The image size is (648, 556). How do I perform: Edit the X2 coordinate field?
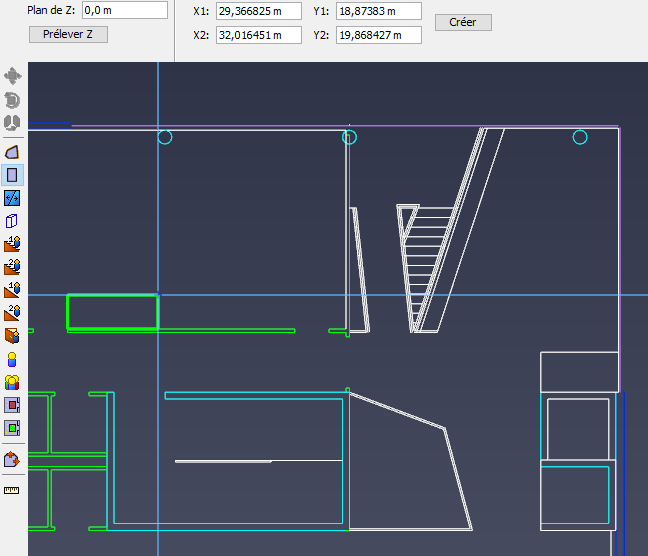[x=259, y=35]
